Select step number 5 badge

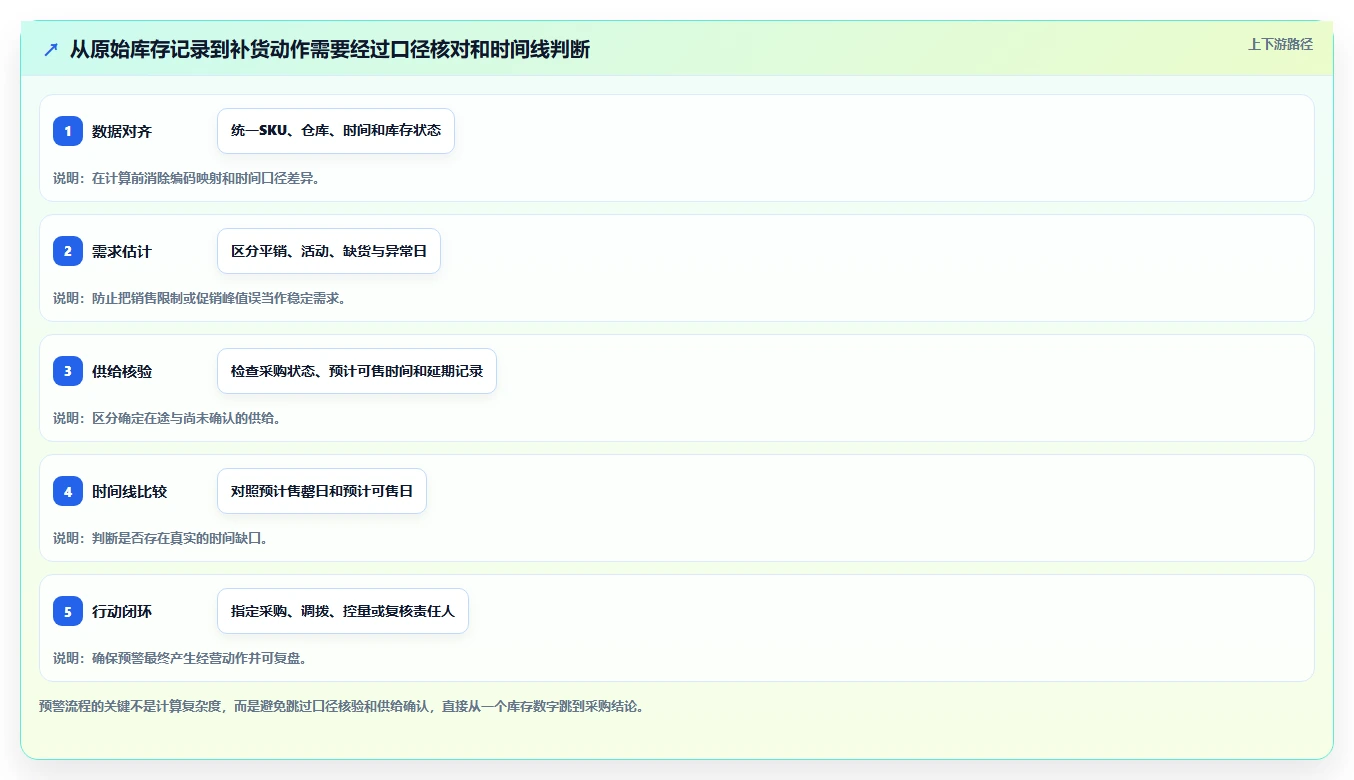68,611
